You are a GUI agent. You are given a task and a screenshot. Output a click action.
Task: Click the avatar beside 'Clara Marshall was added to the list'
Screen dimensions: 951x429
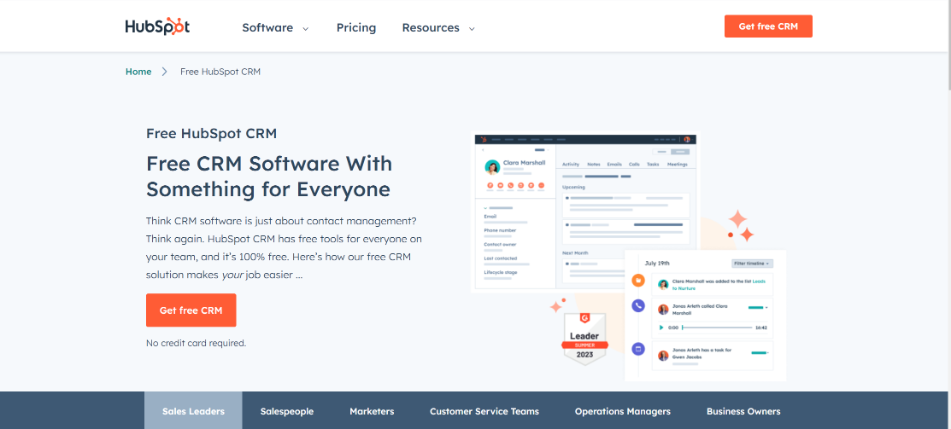coord(664,284)
